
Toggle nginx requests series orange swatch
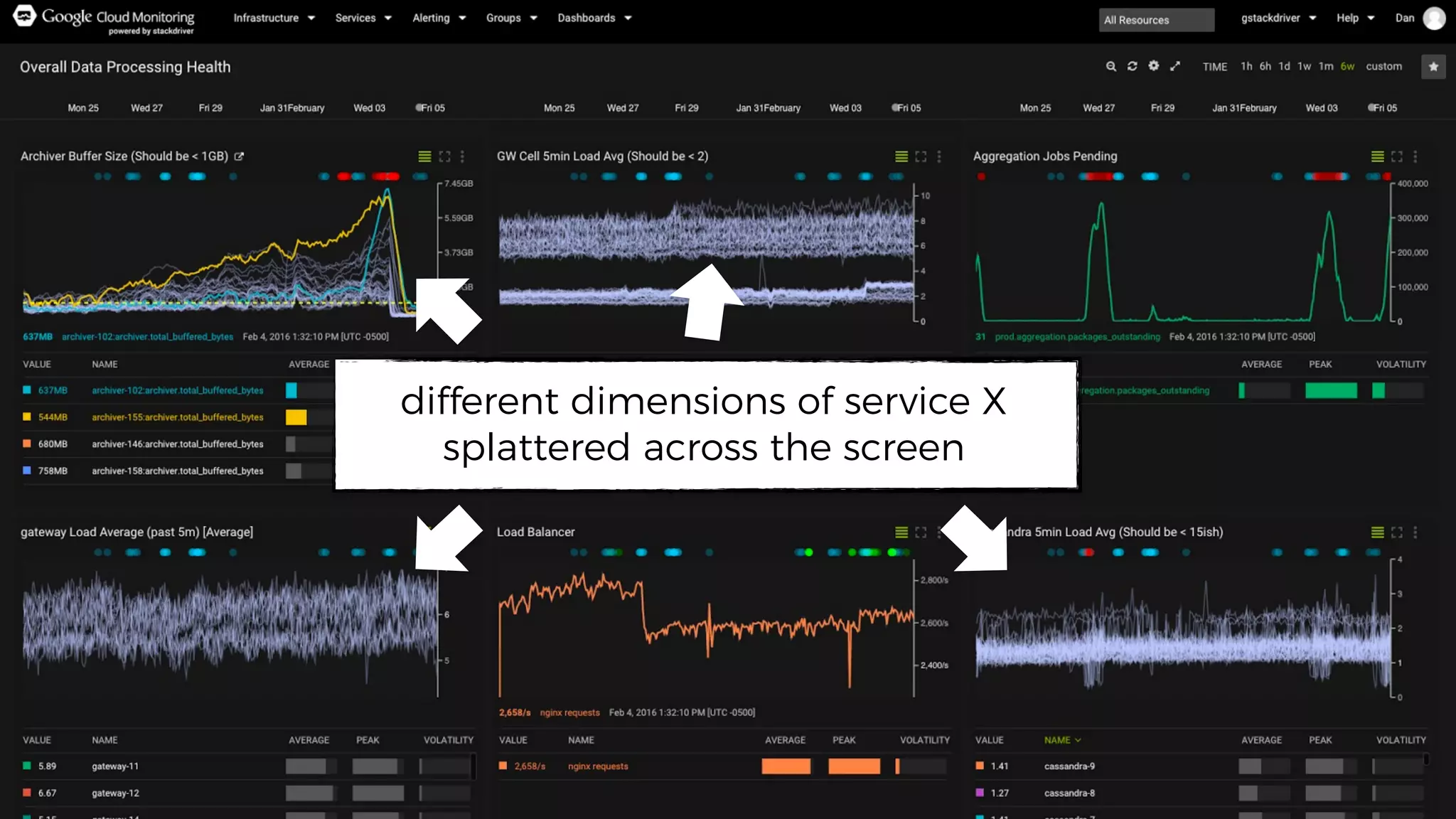[503, 766]
